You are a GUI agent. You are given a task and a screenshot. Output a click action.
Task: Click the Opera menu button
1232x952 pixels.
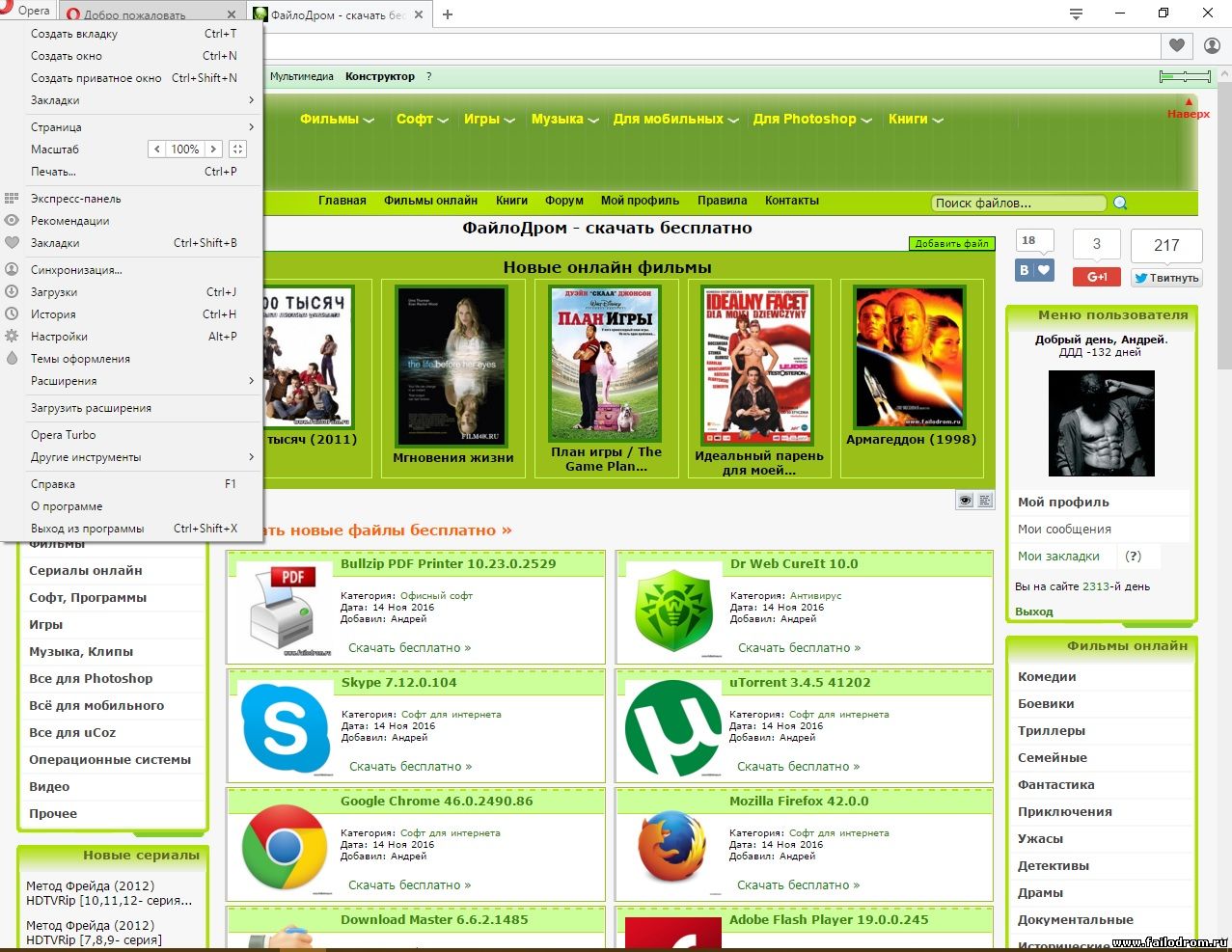(27, 11)
